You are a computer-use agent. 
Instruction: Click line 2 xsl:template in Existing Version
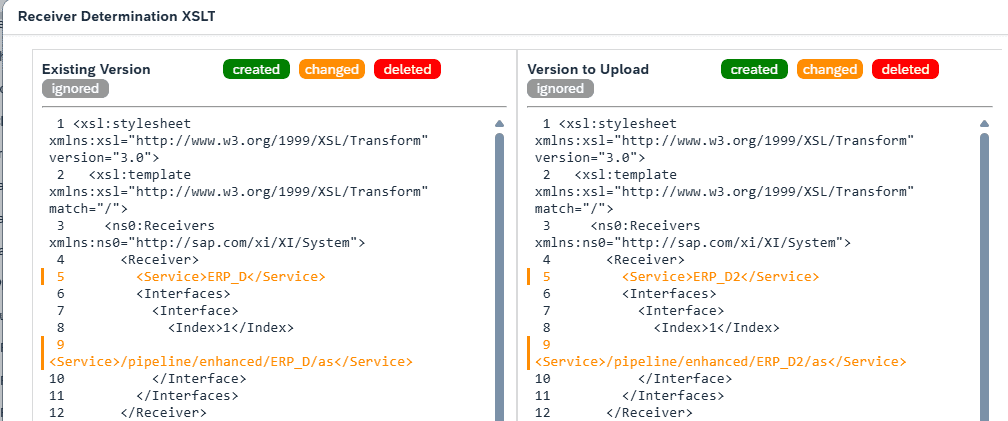(238, 192)
